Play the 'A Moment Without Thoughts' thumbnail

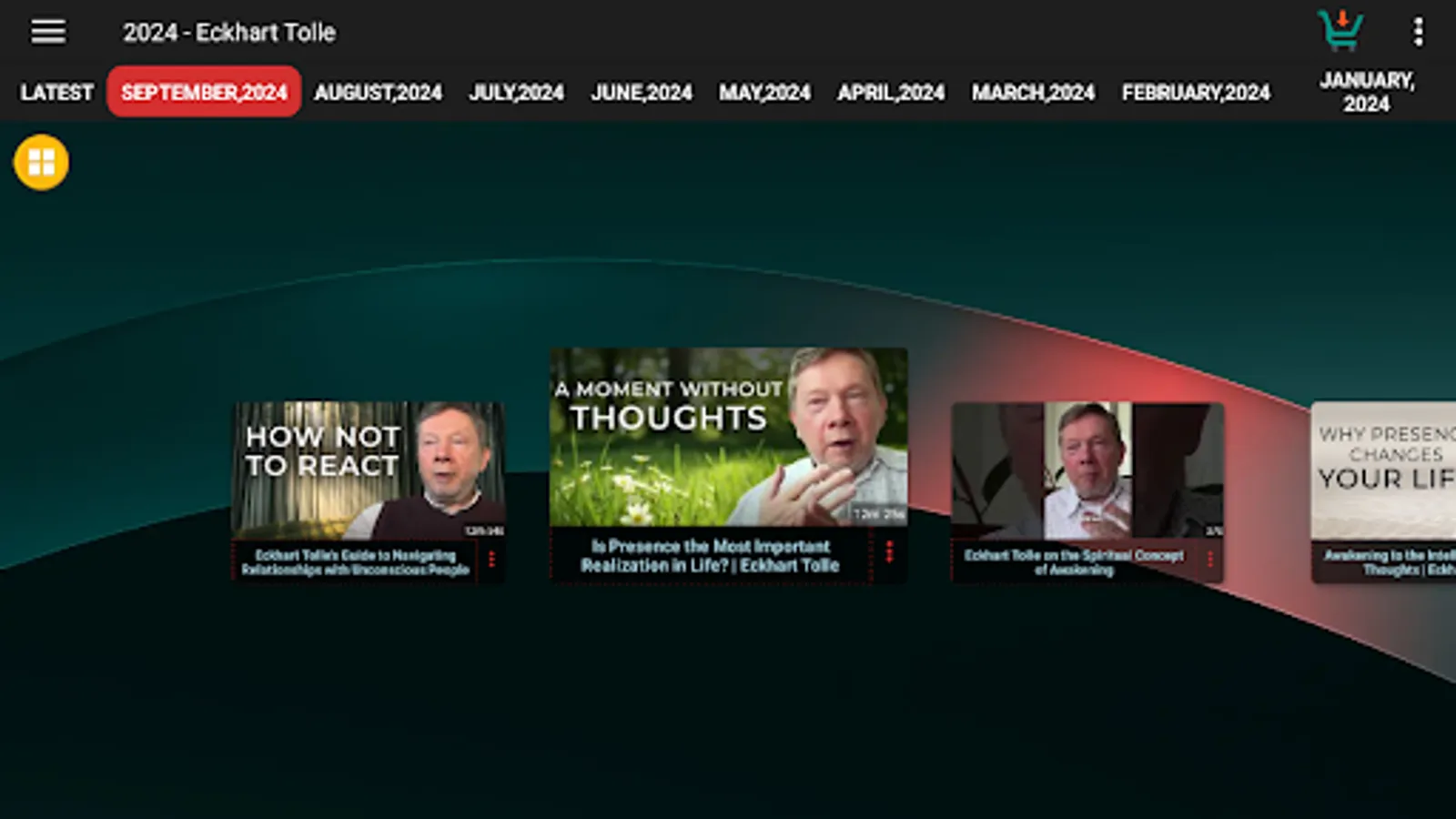728,437
